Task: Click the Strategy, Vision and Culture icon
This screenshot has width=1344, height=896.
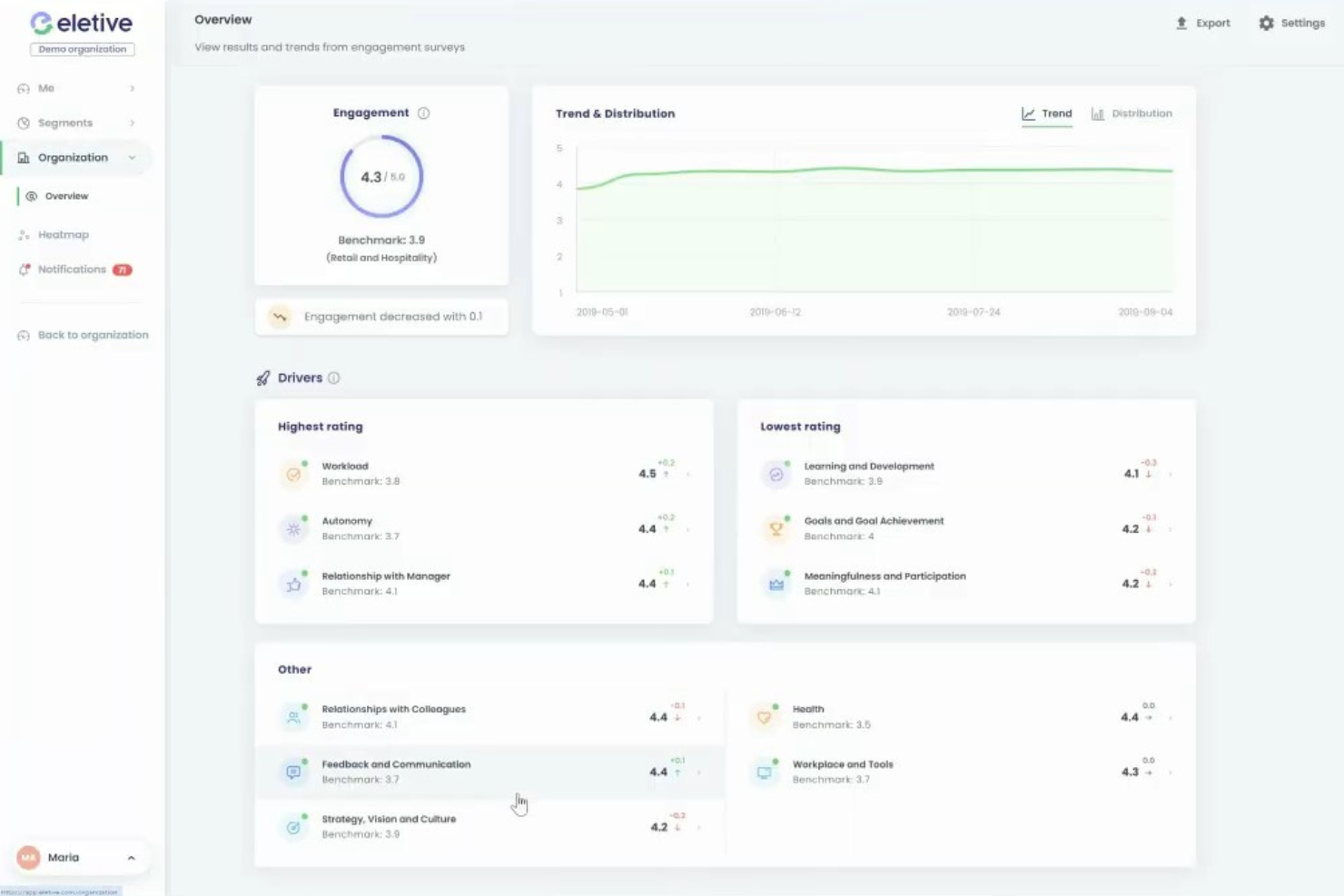Action: pos(293,827)
